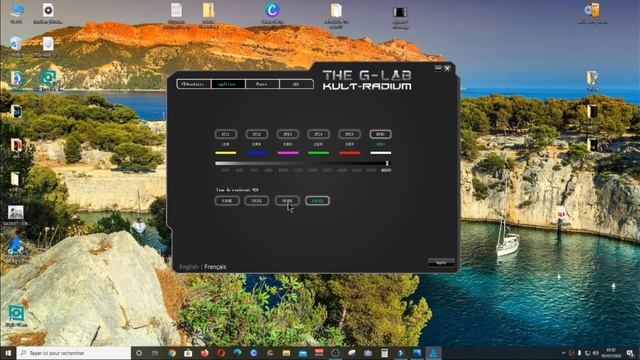Choose the second polling rate button
640x360 pixels.
pyautogui.click(x=257, y=201)
